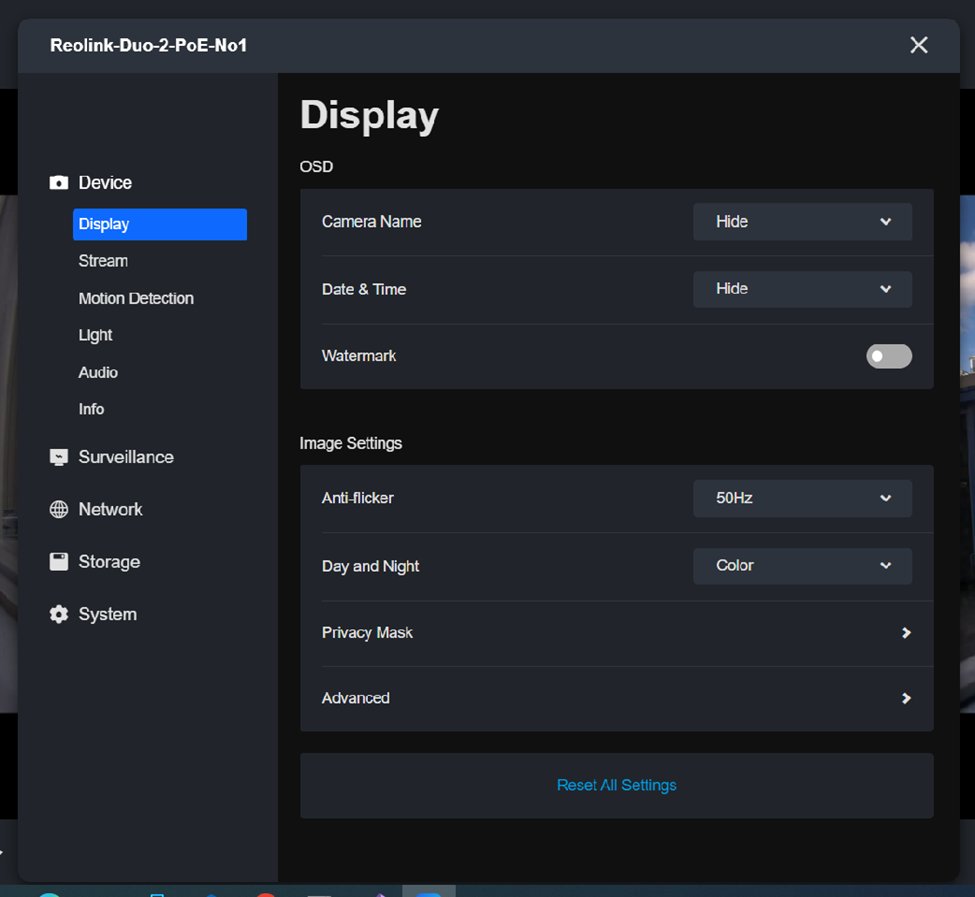Click the Advanced row label
Screen dimensions: 975x897
point(356,698)
